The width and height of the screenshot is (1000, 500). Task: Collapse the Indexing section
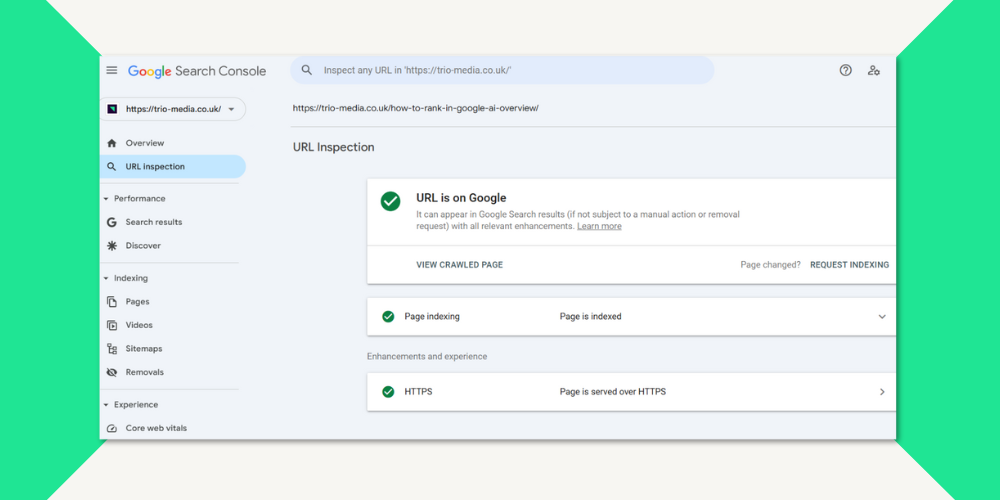[x=106, y=278]
